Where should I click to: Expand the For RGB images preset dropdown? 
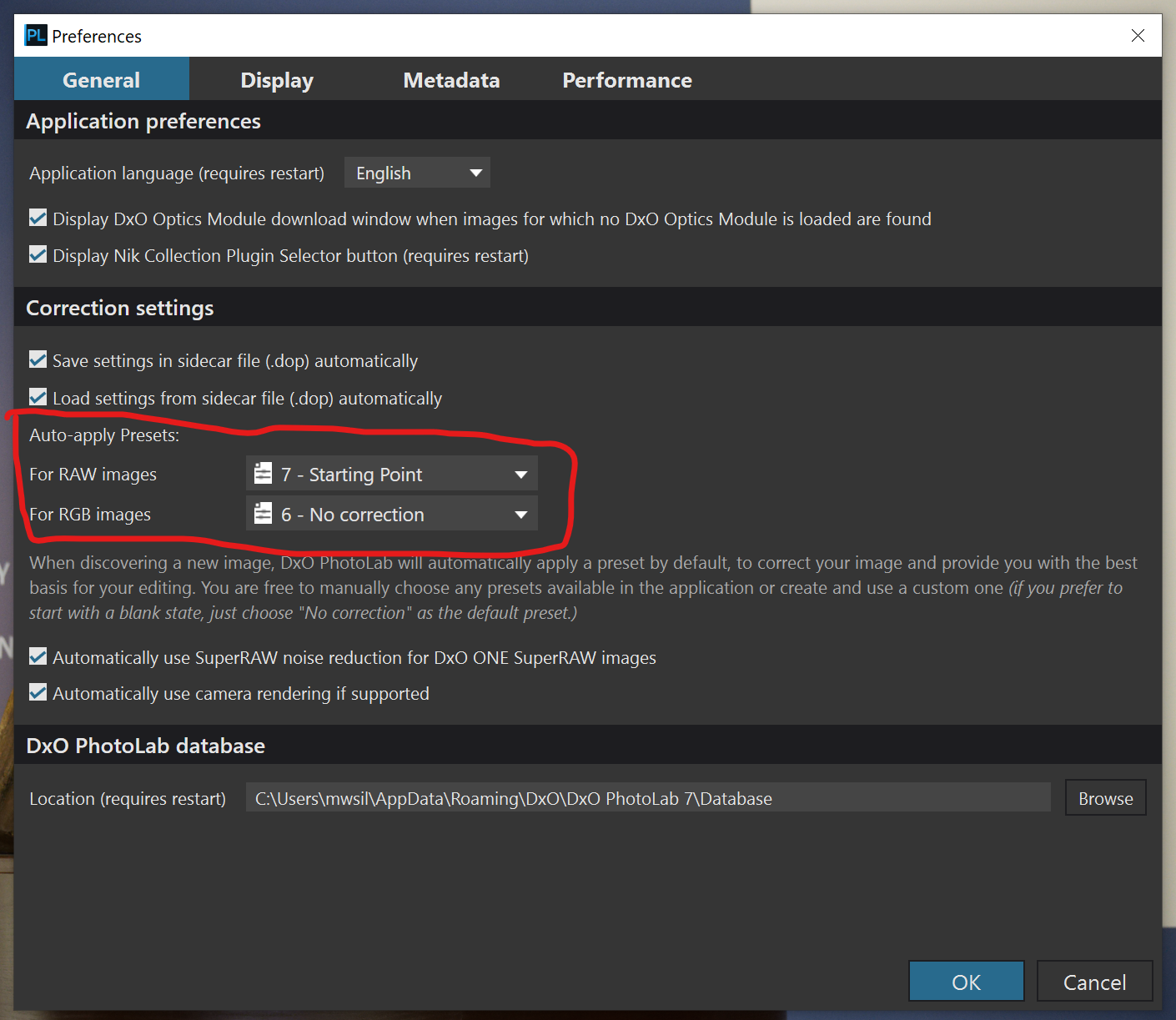(392, 514)
